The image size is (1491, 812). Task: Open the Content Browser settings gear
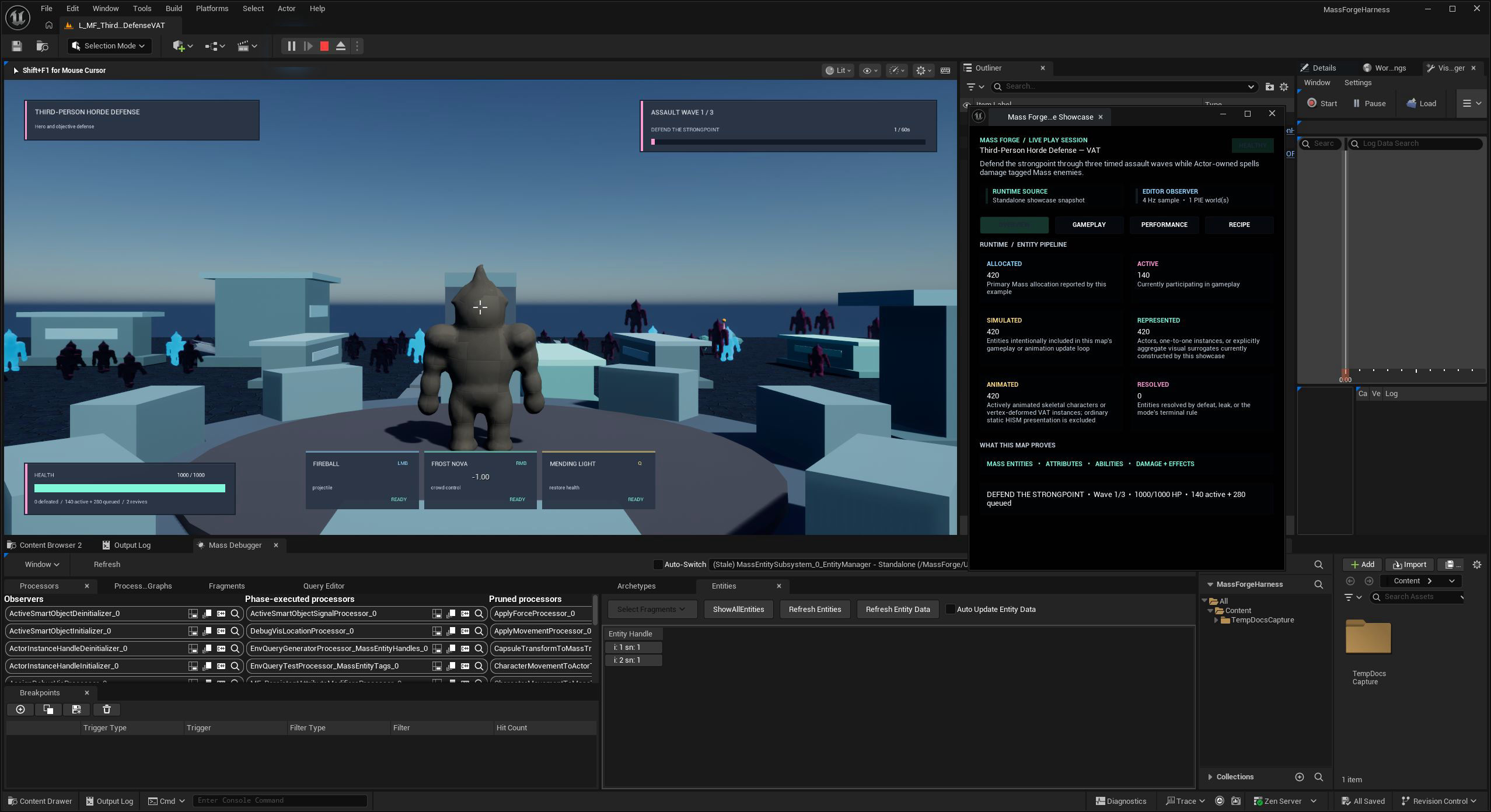coord(1477,565)
